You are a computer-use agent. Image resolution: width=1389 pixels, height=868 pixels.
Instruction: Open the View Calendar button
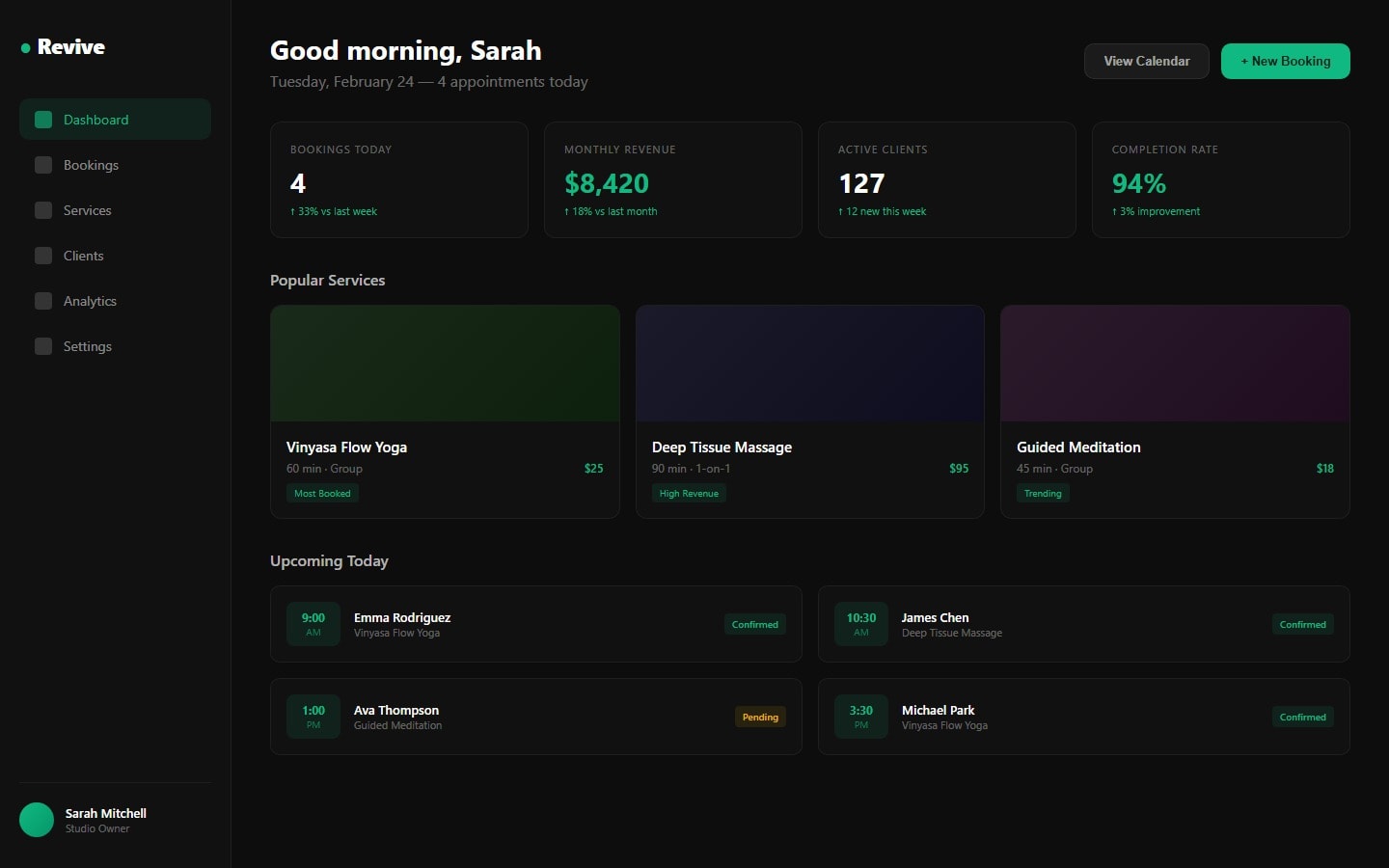pyautogui.click(x=1146, y=61)
